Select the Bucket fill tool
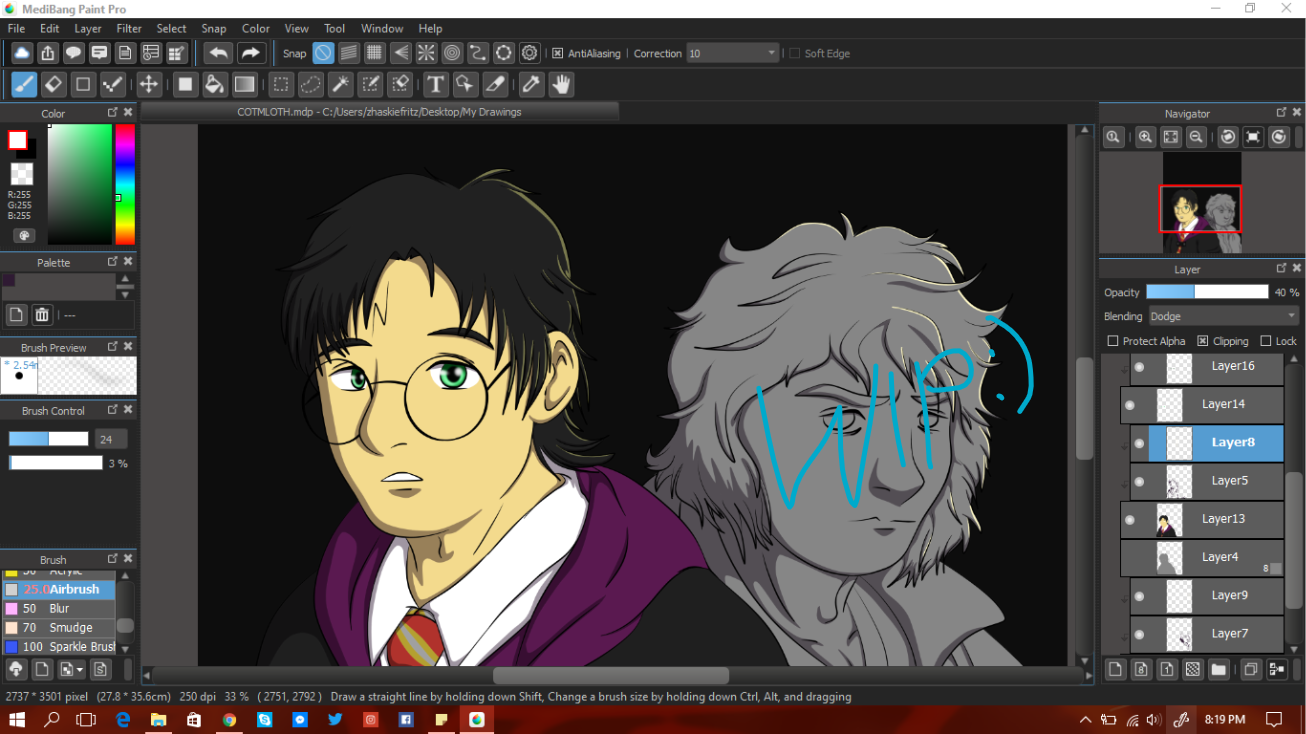The height and width of the screenshot is (734, 1306). coord(214,85)
